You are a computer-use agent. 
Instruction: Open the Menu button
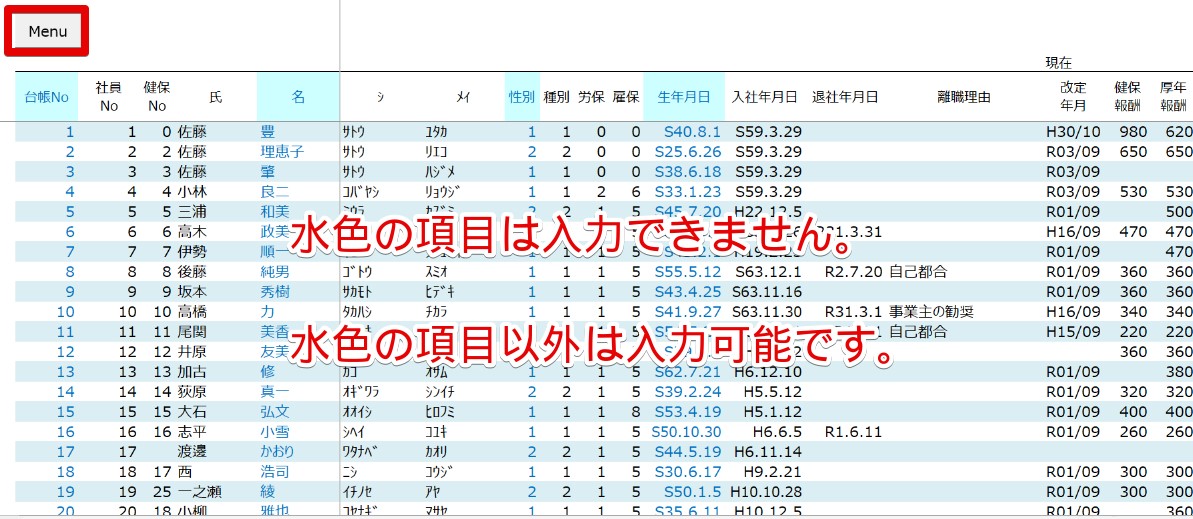click(x=47, y=31)
